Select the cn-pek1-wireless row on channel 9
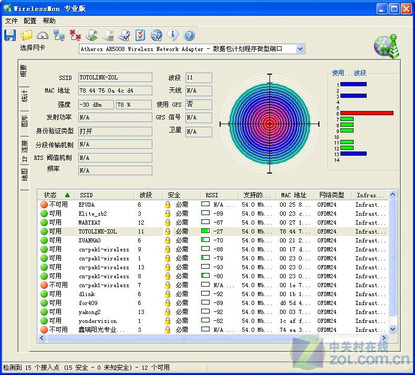The width and height of the screenshot is (415, 375). coord(213,249)
